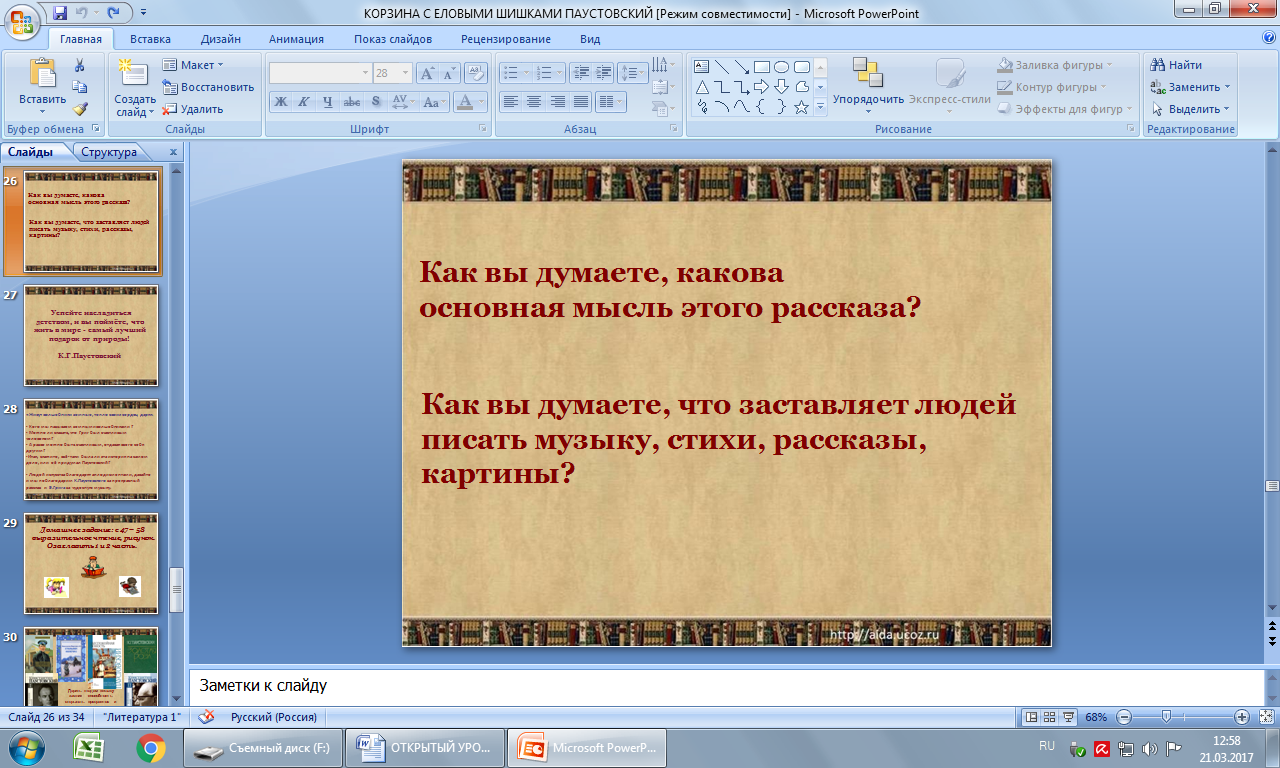Open PowerPoint Help question mark

pos(1268,38)
